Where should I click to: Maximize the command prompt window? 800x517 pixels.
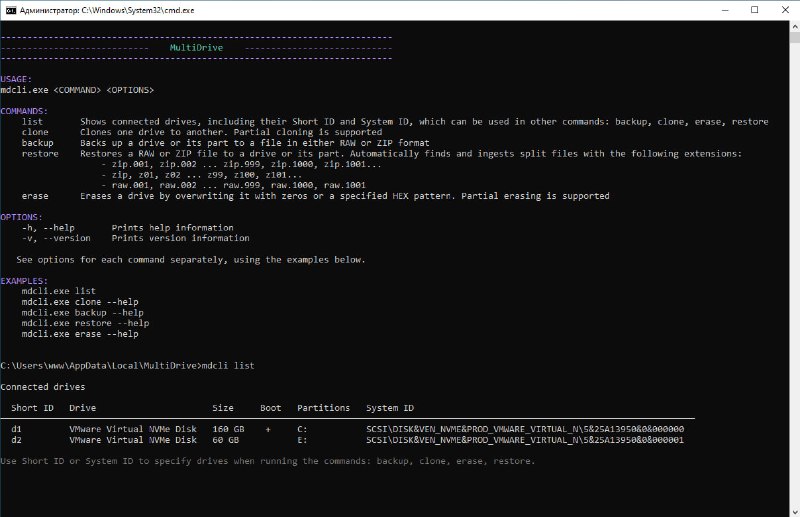[755, 10]
